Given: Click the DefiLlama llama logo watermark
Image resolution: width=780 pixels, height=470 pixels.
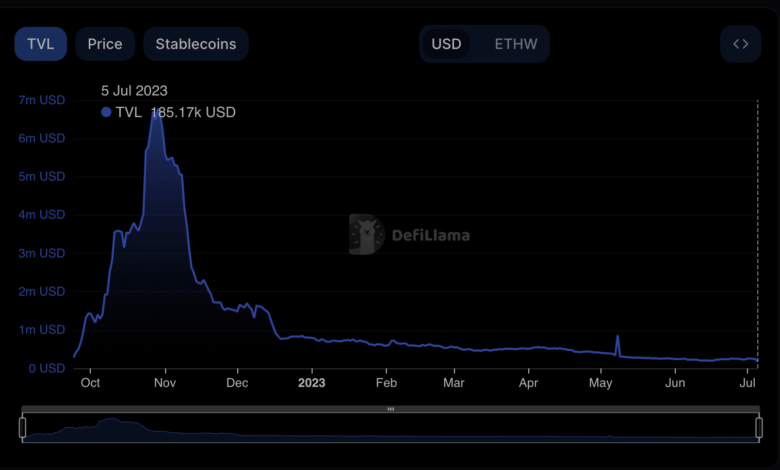Looking at the screenshot, I should (367, 235).
